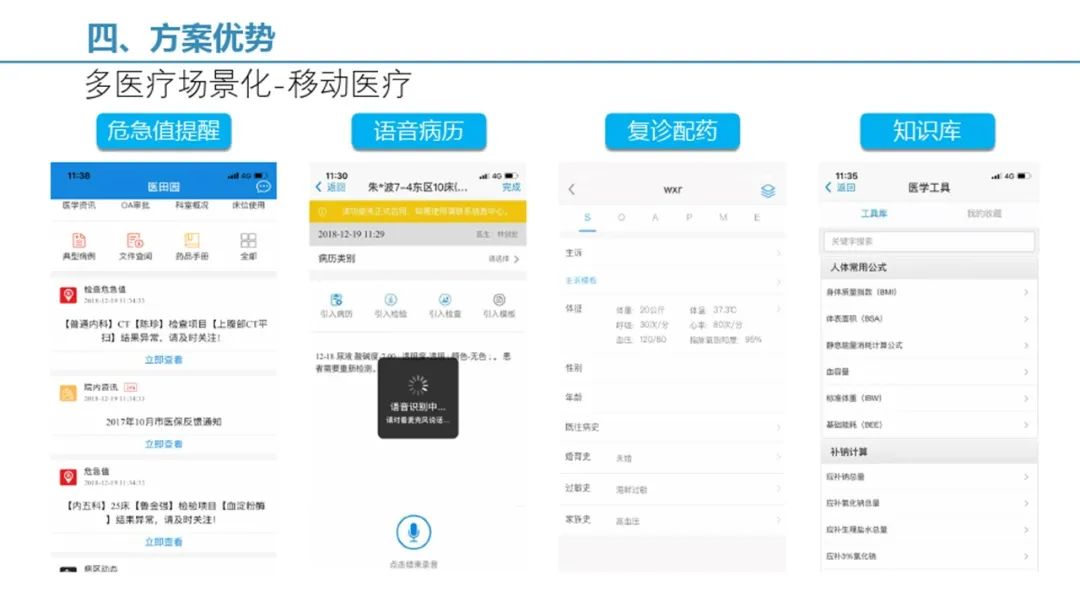Tap 完成 on the voice record screen

(x=511, y=187)
